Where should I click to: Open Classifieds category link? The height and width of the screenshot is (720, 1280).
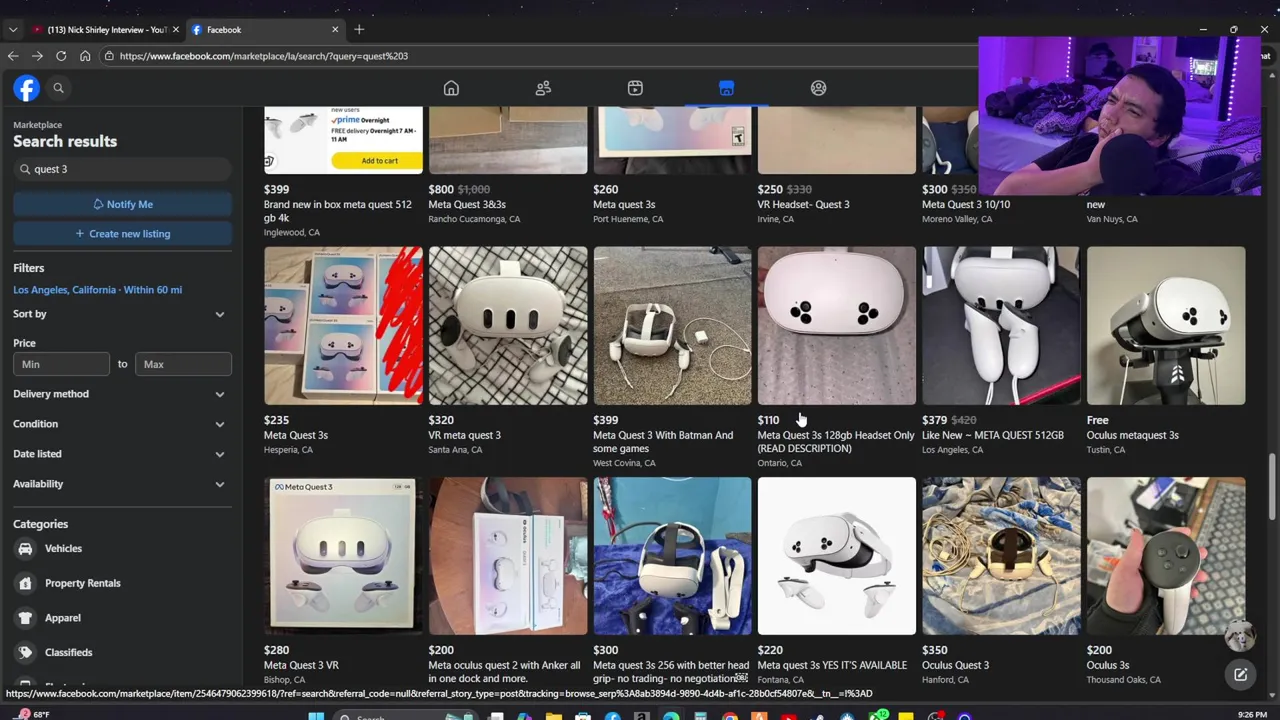68,652
